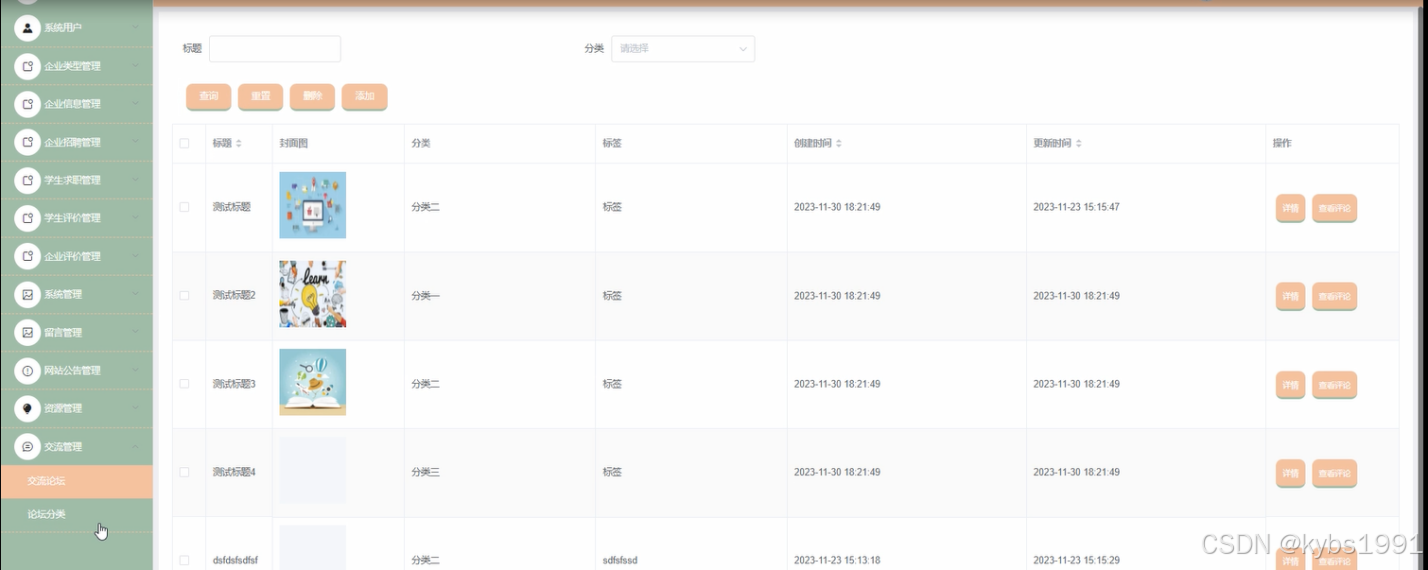Check the row checkbox for 测试标题

184,207
